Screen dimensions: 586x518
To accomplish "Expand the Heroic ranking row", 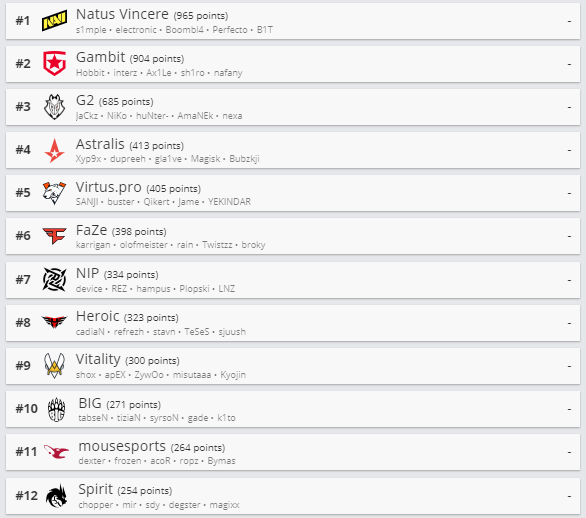I will (x=293, y=323).
